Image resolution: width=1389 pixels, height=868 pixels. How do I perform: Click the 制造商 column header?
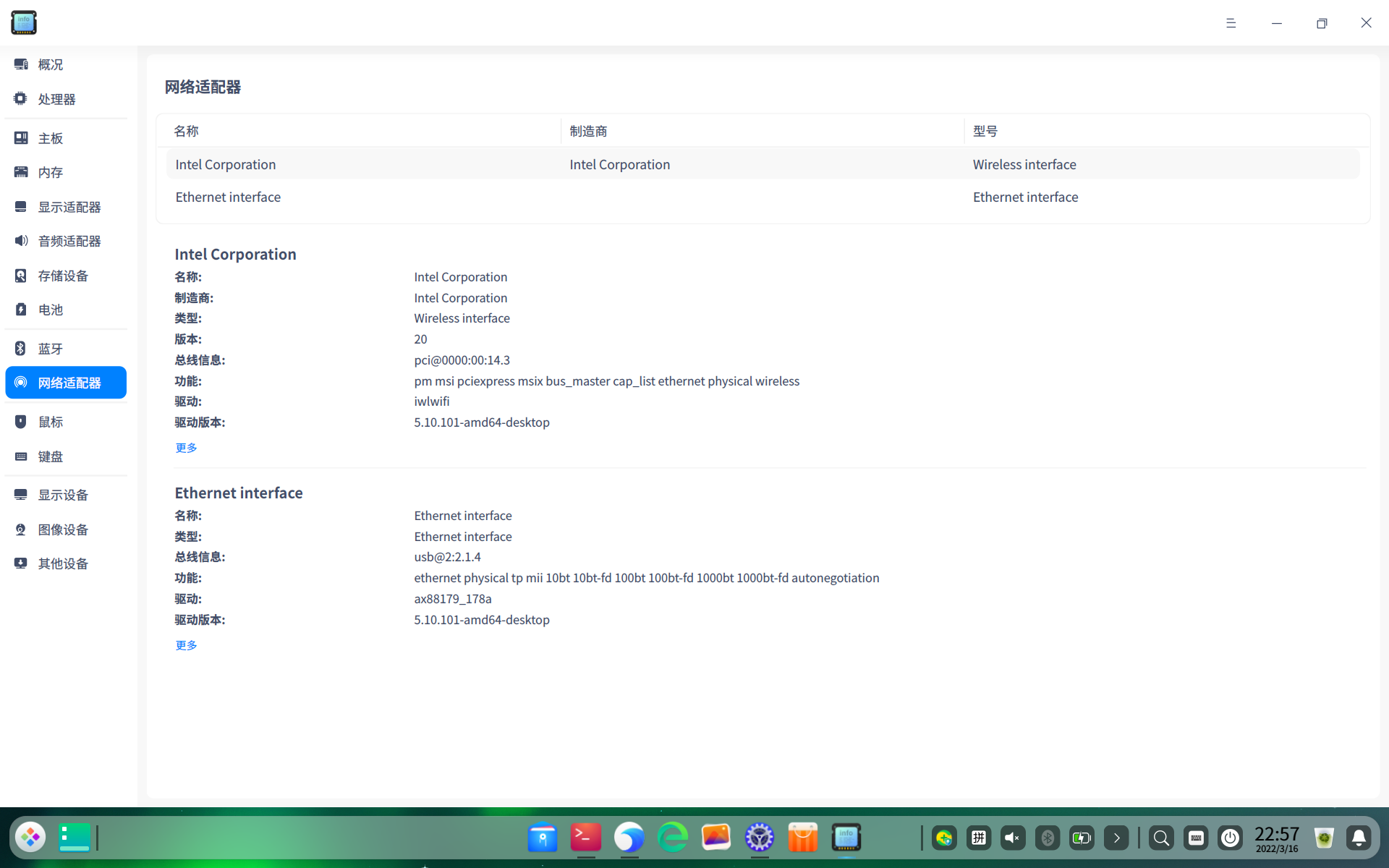coord(588,131)
